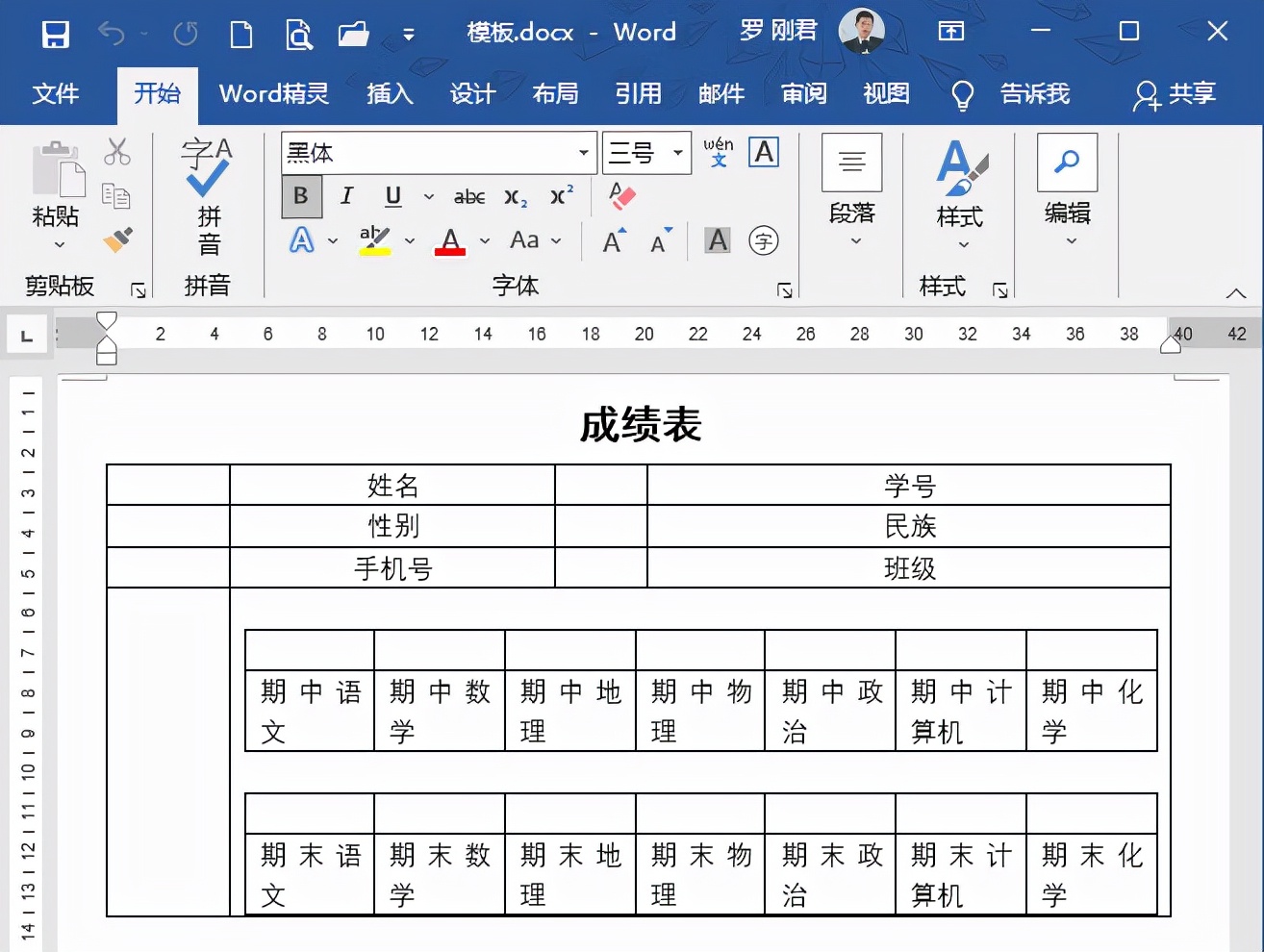The image size is (1264, 952).
Task: Open the 三号 font size dropdown
Action: (678, 153)
